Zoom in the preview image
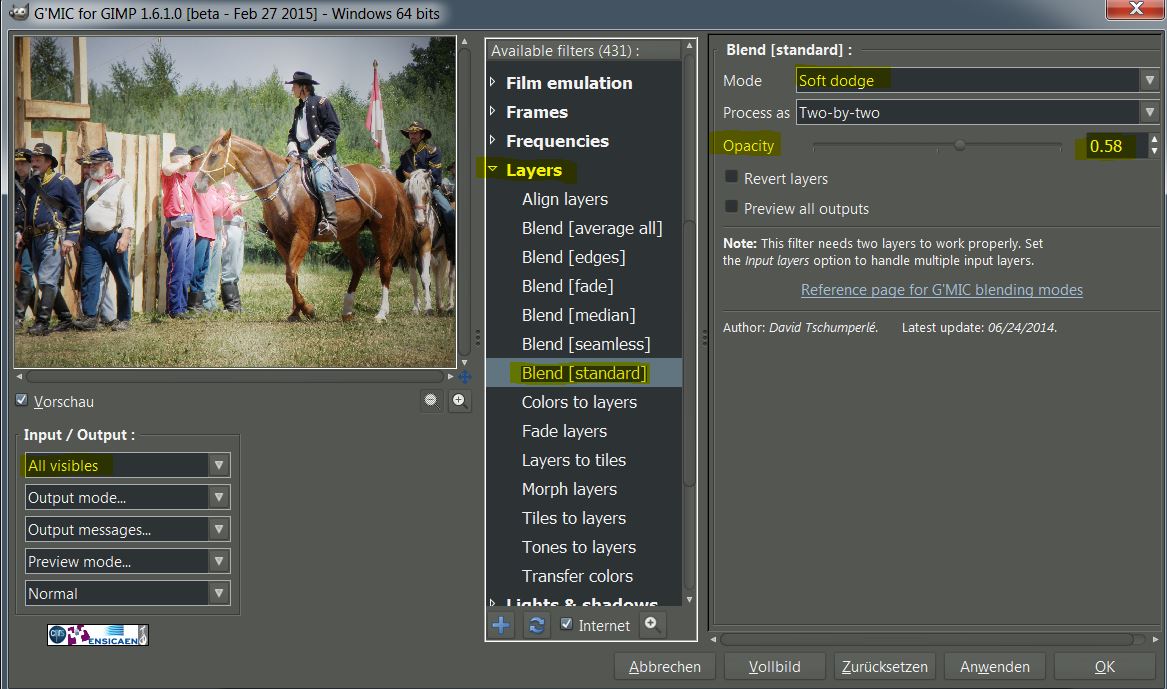Screen dimensions: 1167x689 click(459, 401)
